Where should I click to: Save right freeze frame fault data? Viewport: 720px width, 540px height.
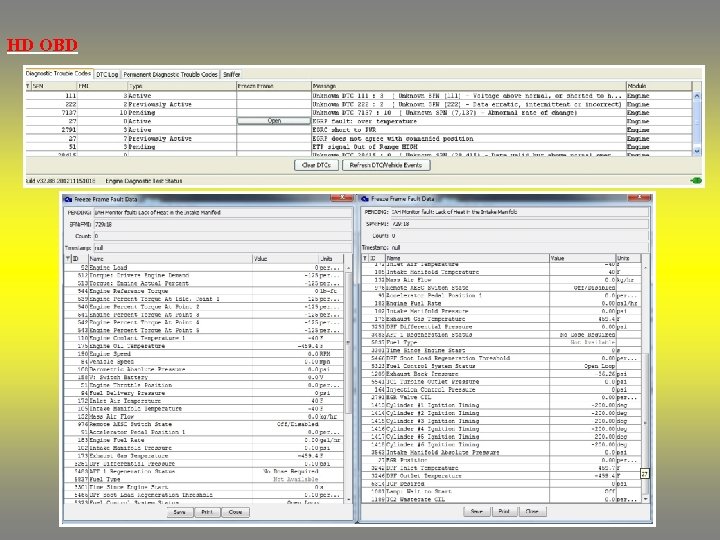tap(475, 509)
